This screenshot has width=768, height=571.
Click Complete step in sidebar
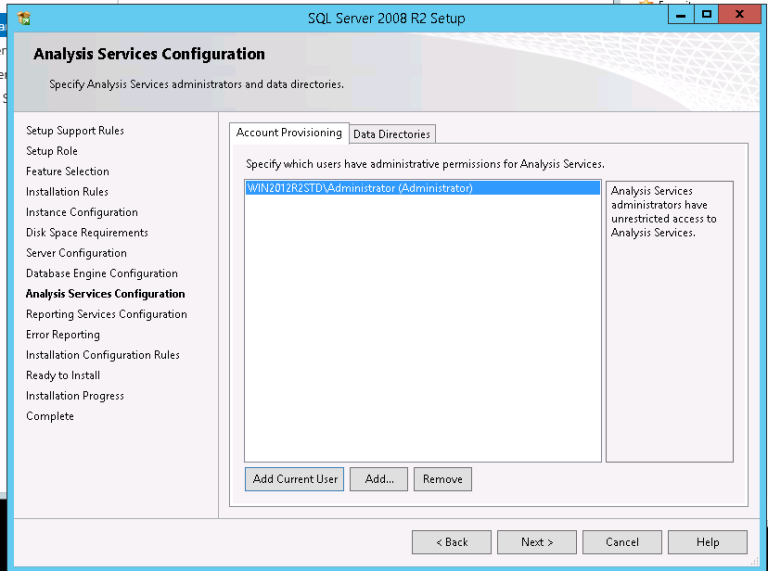[50, 416]
